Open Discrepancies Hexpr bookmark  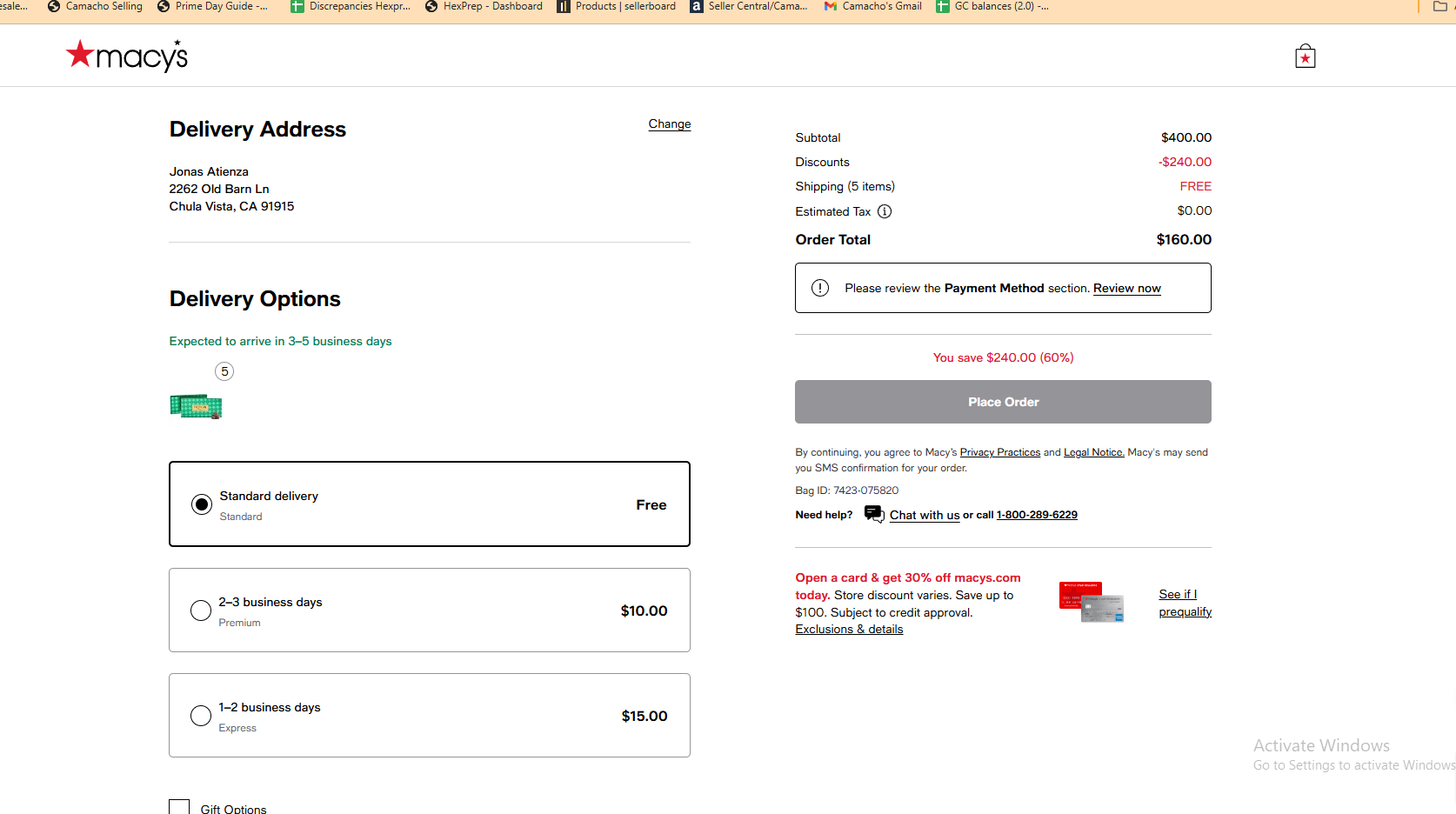tap(351, 6)
